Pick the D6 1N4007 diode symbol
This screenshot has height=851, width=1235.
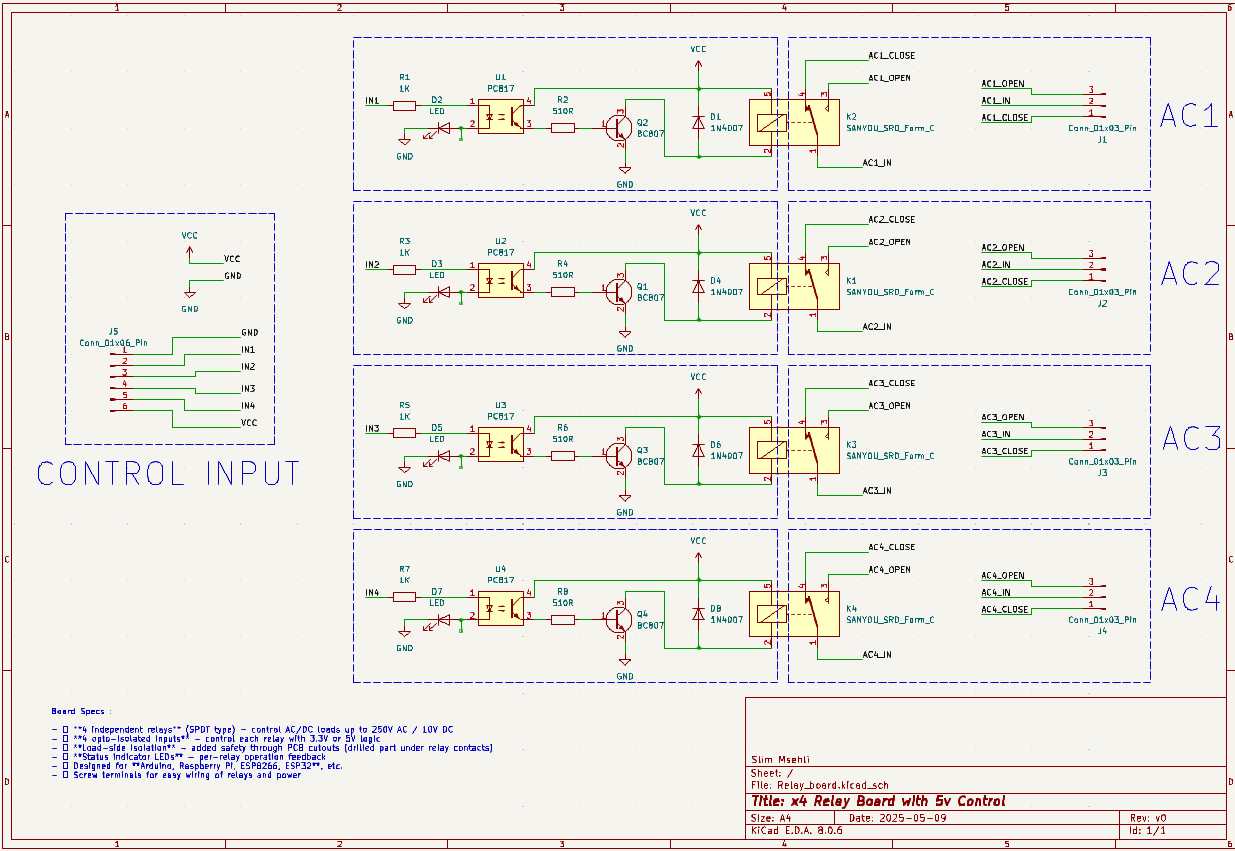[x=697, y=450]
